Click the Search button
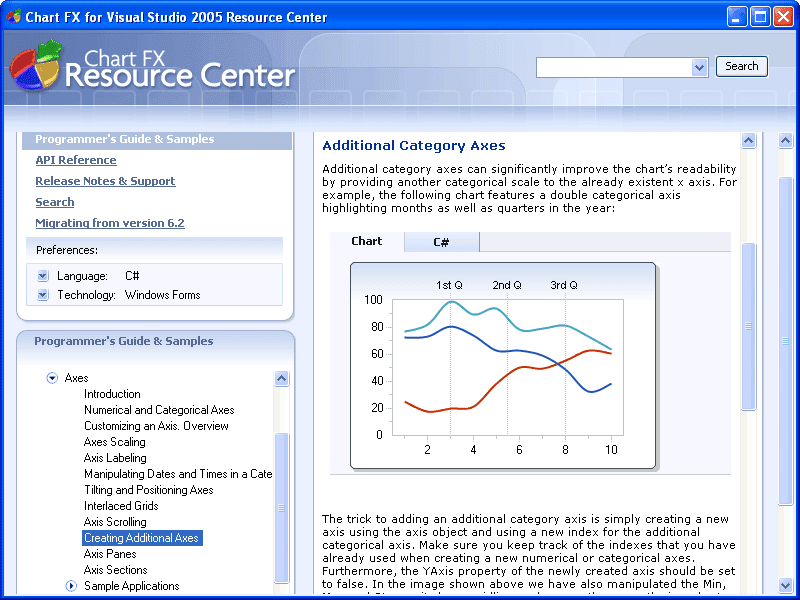The image size is (800, 600). [741, 66]
